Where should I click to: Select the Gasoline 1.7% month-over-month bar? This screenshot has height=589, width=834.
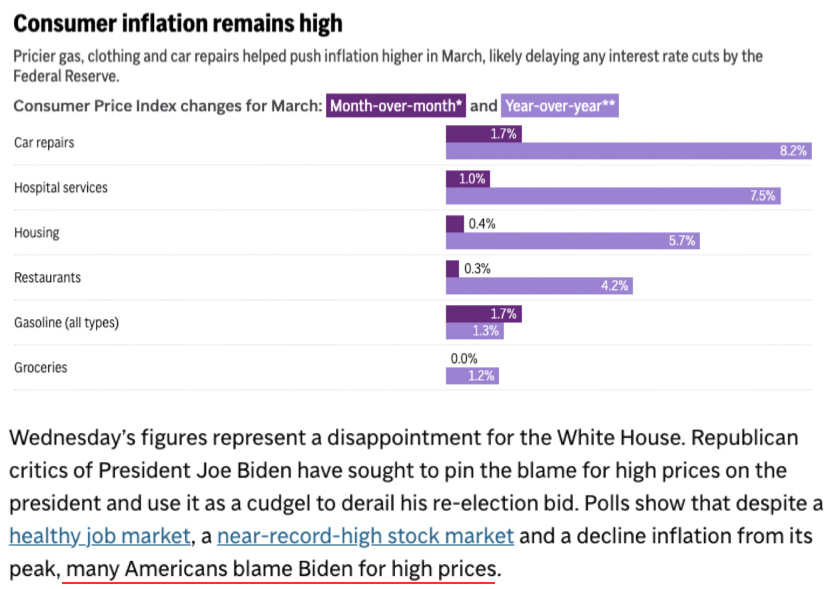pos(483,314)
